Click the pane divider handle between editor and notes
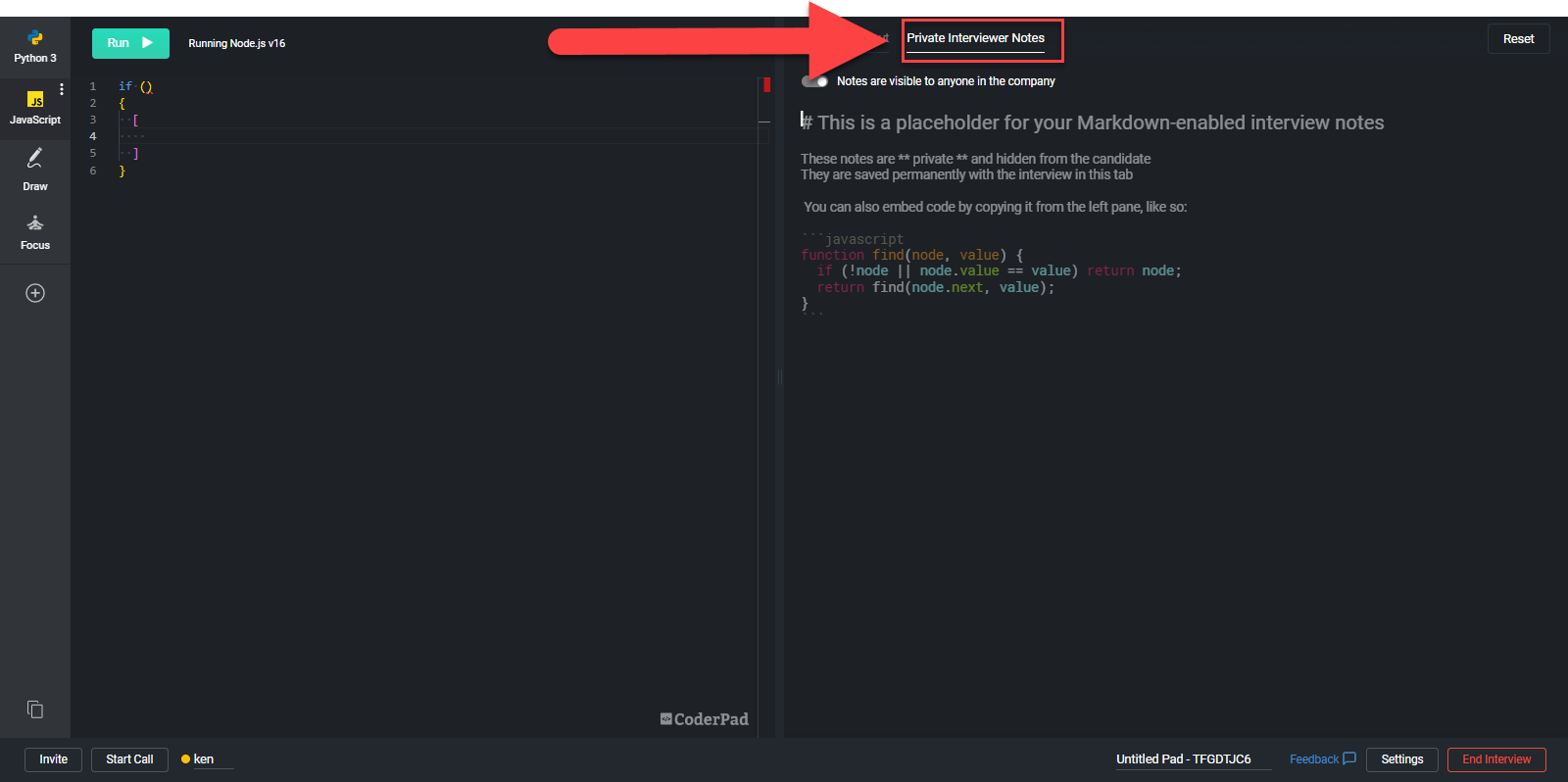1568x782 pixels. click(780, 376)
